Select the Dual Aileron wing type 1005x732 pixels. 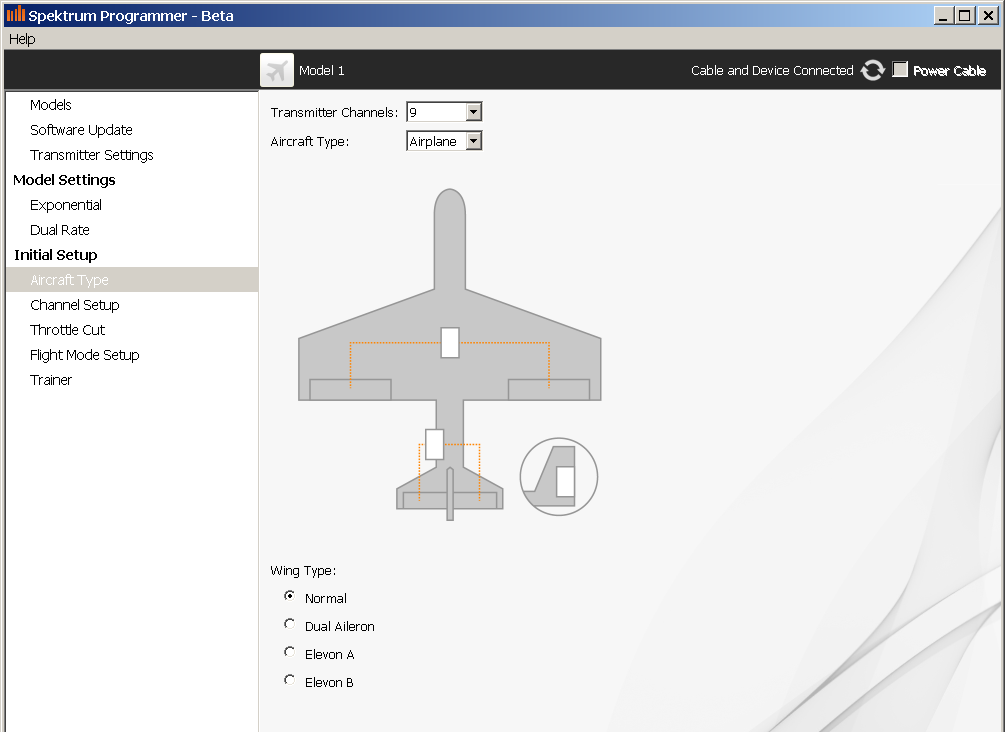(x=290, y=624)
